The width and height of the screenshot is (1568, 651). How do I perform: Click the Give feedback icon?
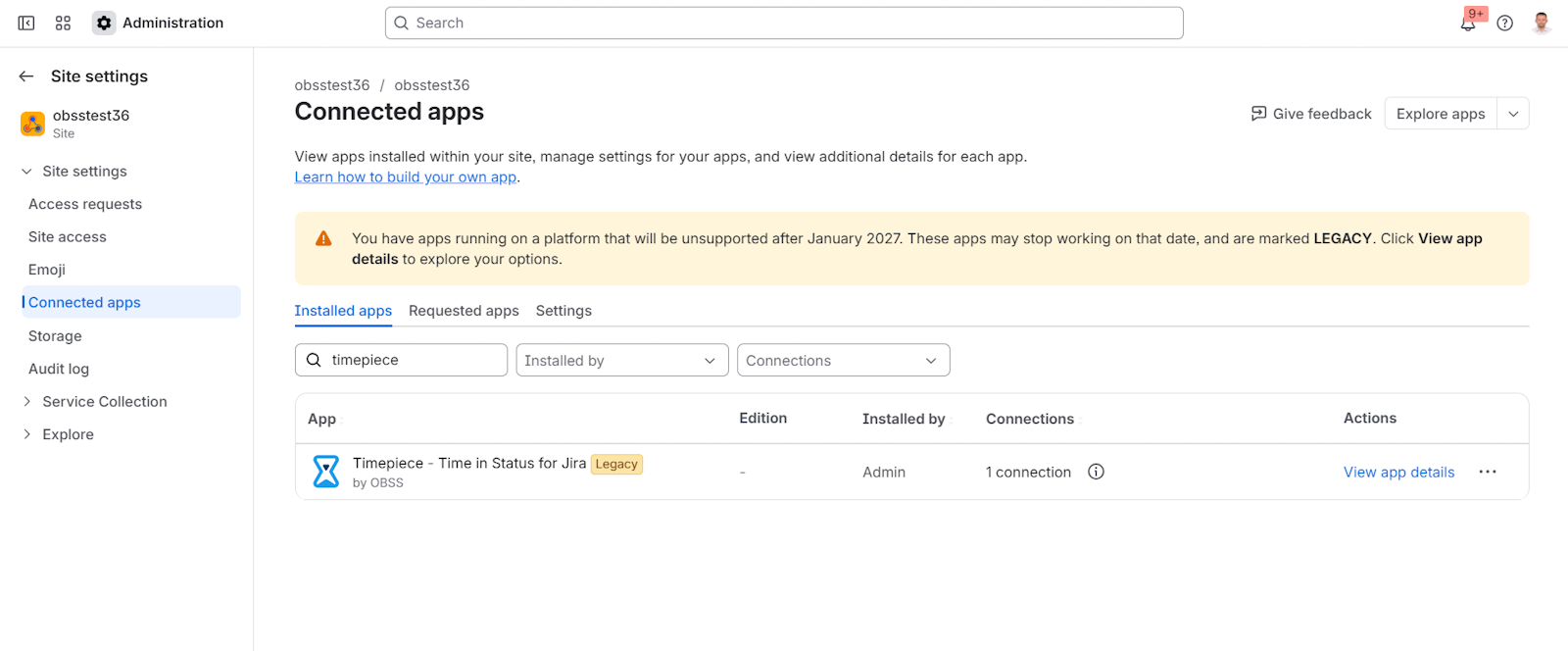point(1259,114)
